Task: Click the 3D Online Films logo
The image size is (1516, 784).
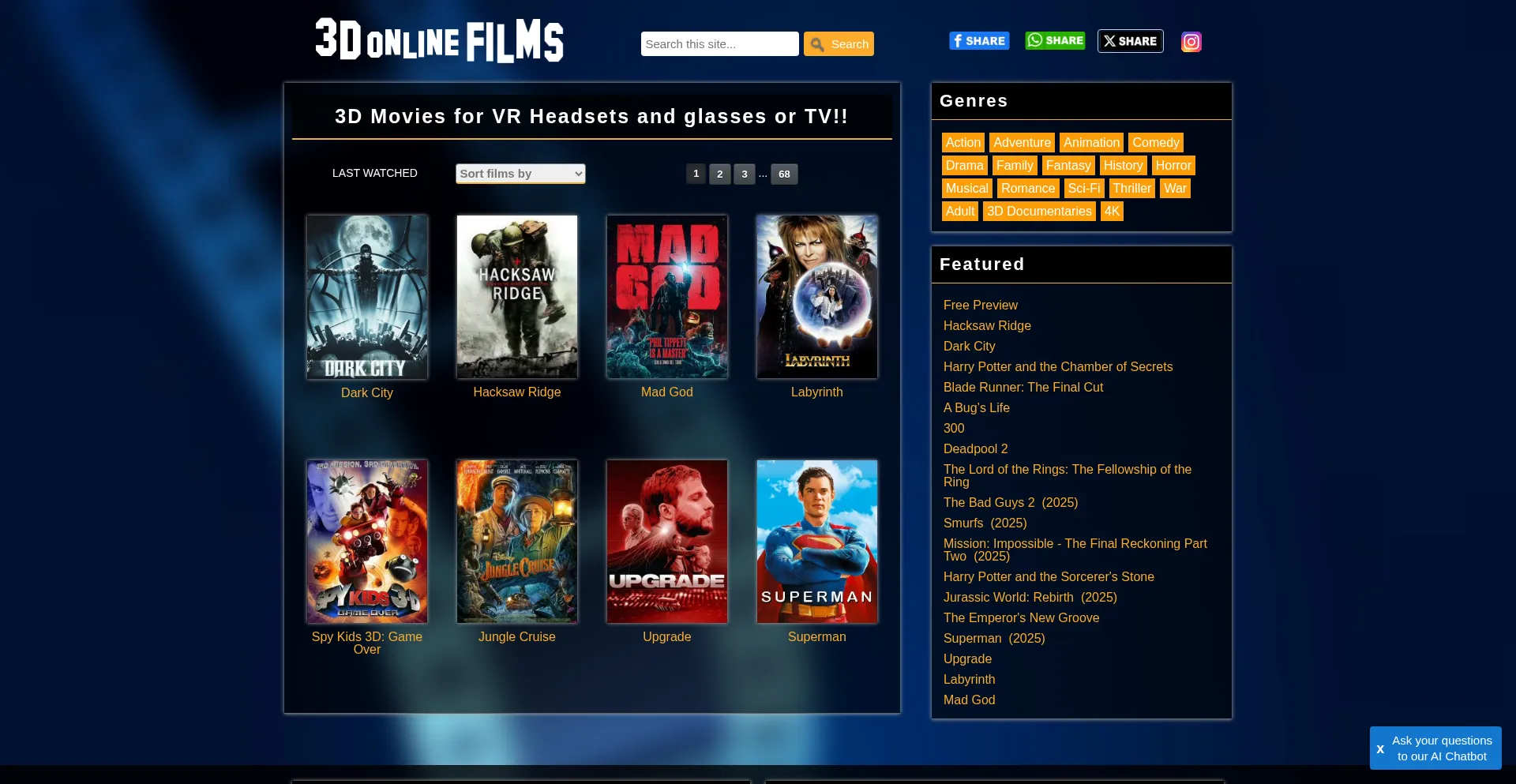Action: point(439,40)
